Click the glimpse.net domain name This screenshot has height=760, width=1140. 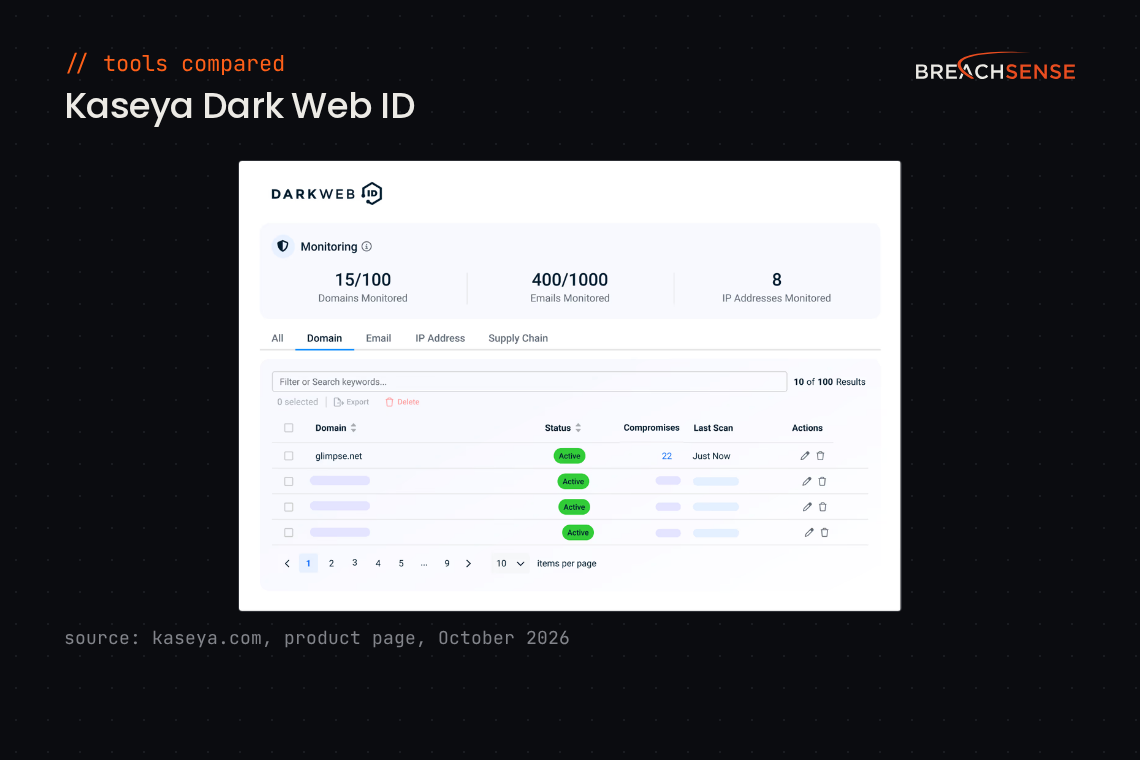339,456
